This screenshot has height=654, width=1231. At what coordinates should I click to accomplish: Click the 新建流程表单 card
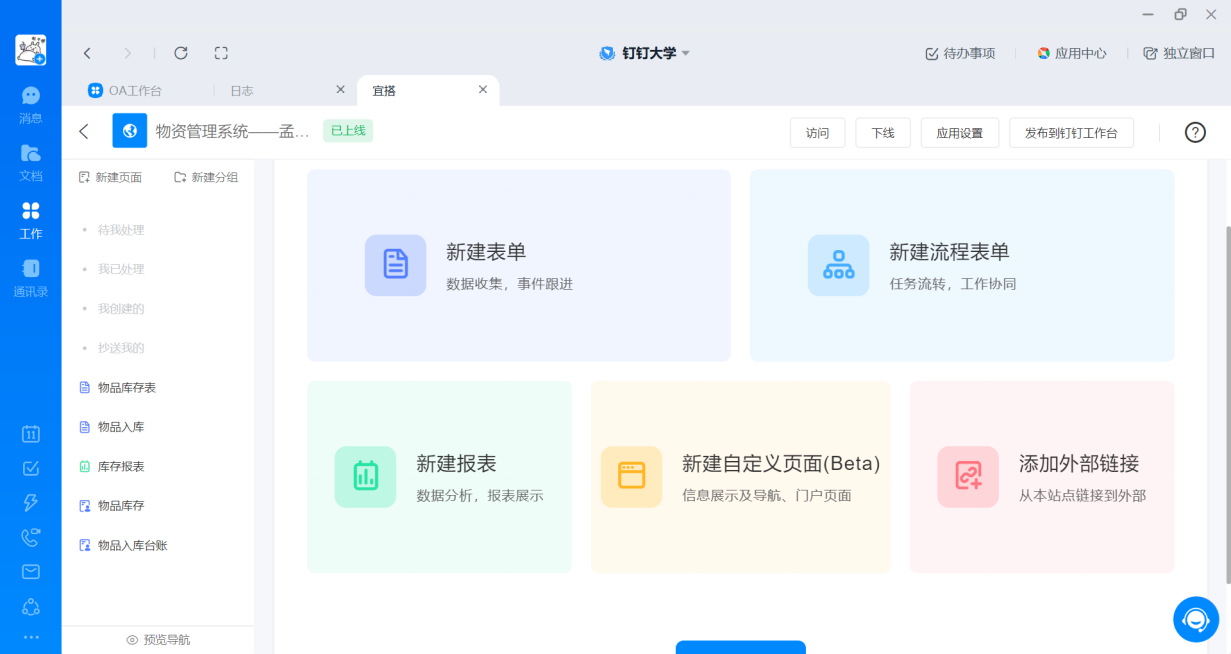point(961,265)
